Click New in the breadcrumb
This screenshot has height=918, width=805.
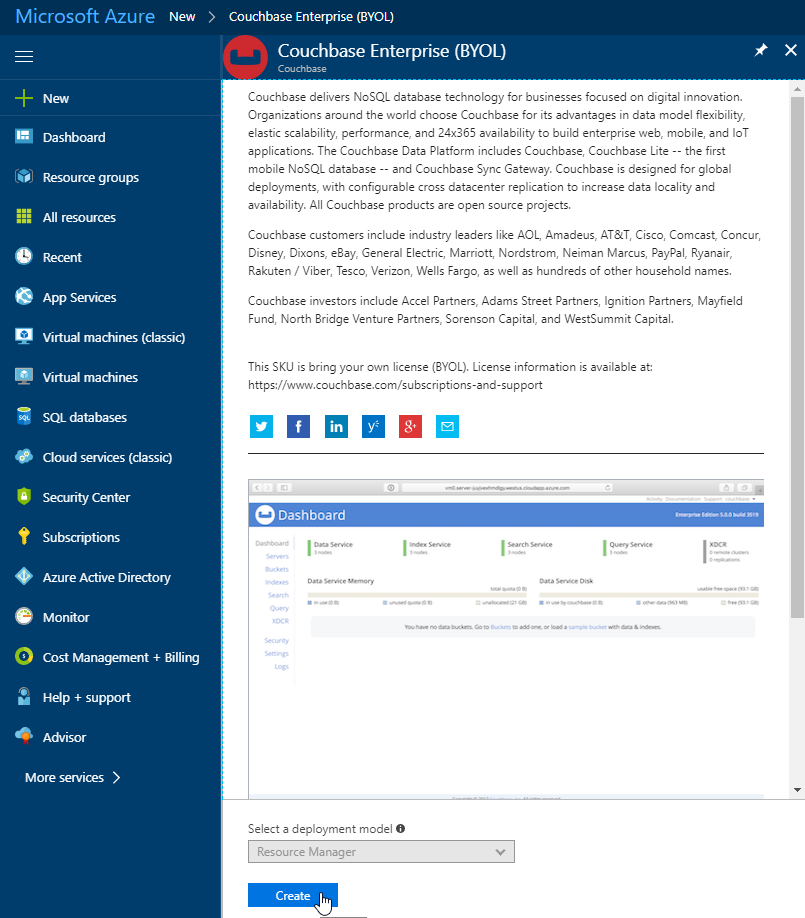coord(182,16)
